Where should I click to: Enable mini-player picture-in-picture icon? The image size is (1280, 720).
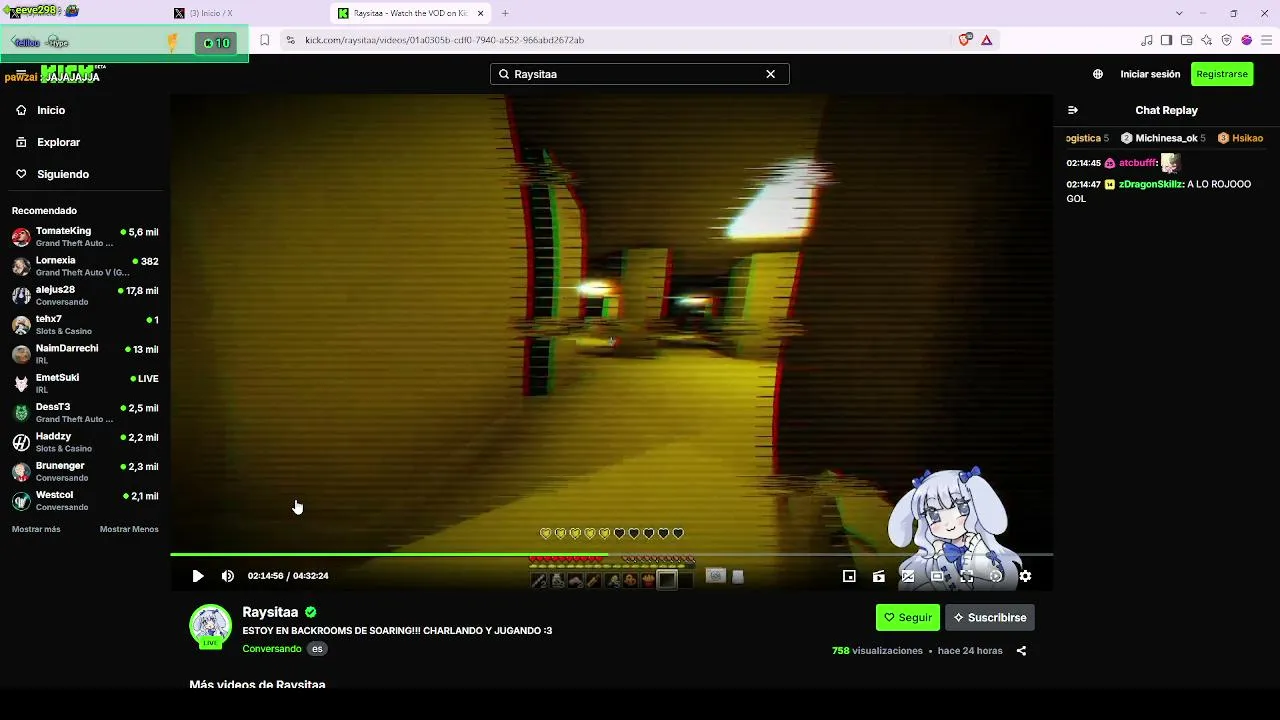coord(849,576)
